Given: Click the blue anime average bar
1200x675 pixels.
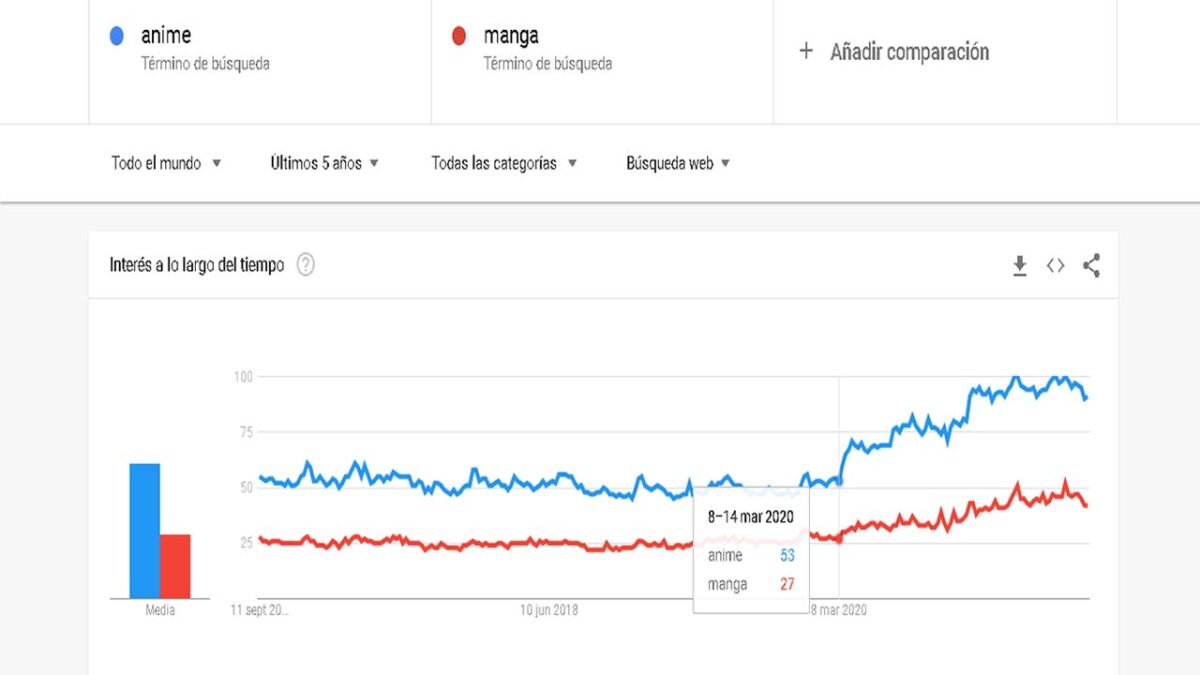Looking at the screenshot, I should click(144, 530).
